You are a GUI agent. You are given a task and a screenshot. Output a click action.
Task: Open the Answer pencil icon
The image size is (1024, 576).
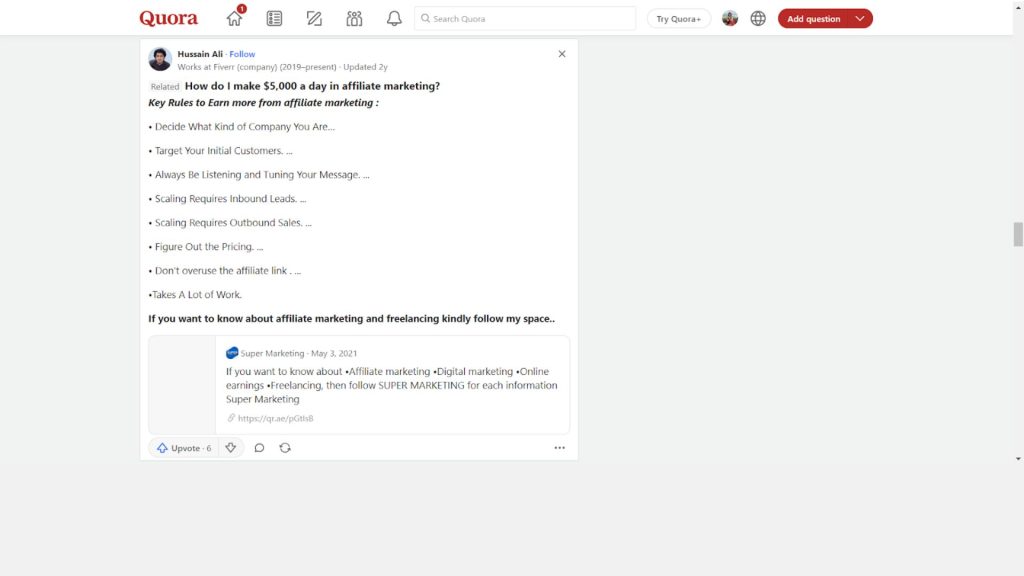(314, 18)
